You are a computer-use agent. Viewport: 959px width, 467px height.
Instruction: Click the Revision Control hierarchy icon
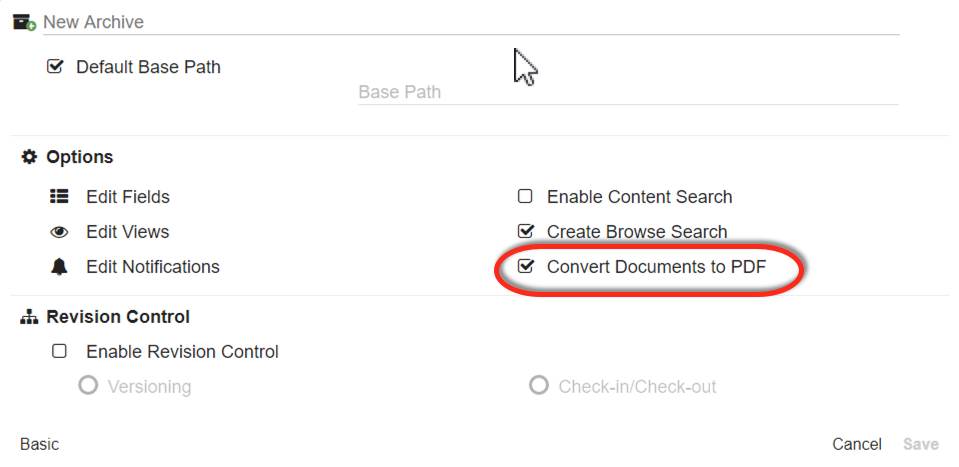pos(29,317)
